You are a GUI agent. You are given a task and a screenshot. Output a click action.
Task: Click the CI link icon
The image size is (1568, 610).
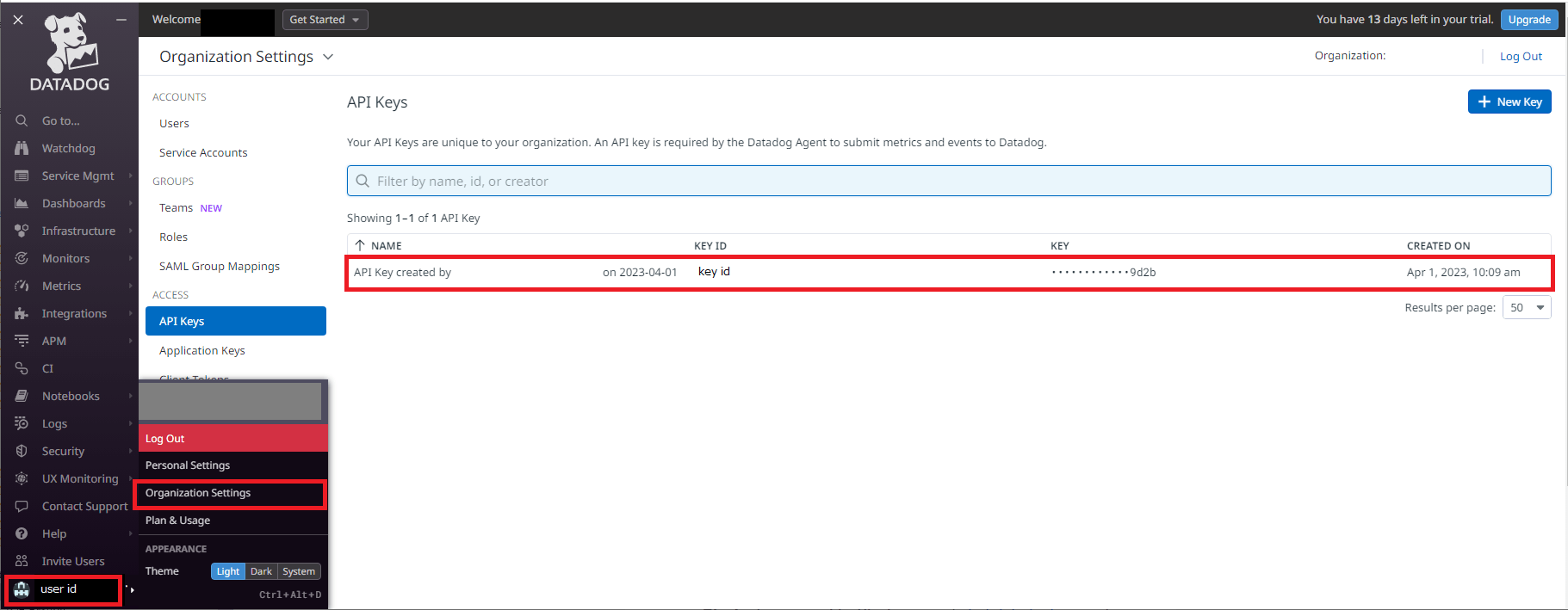tap(22, 368)
